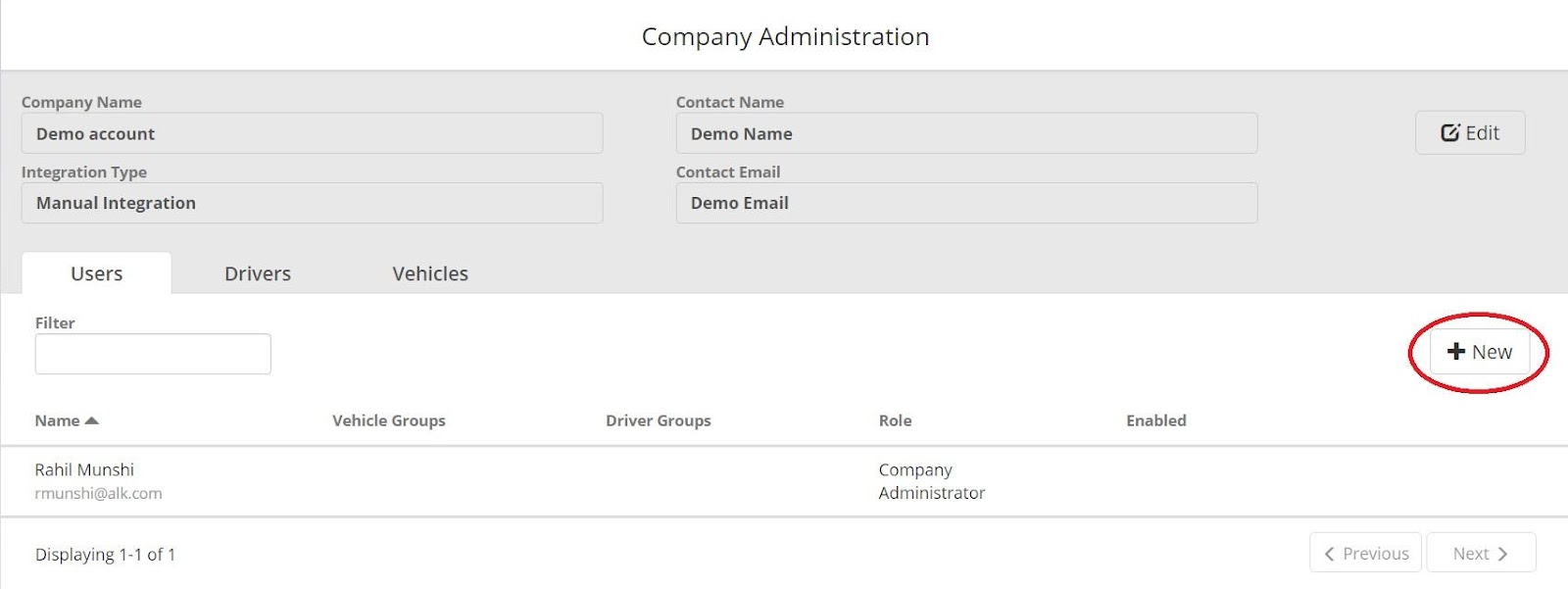Open the Rahil Munshi user row
Image resolution: width=1568 pixels, height=589 pixels.
pos(84,469)
